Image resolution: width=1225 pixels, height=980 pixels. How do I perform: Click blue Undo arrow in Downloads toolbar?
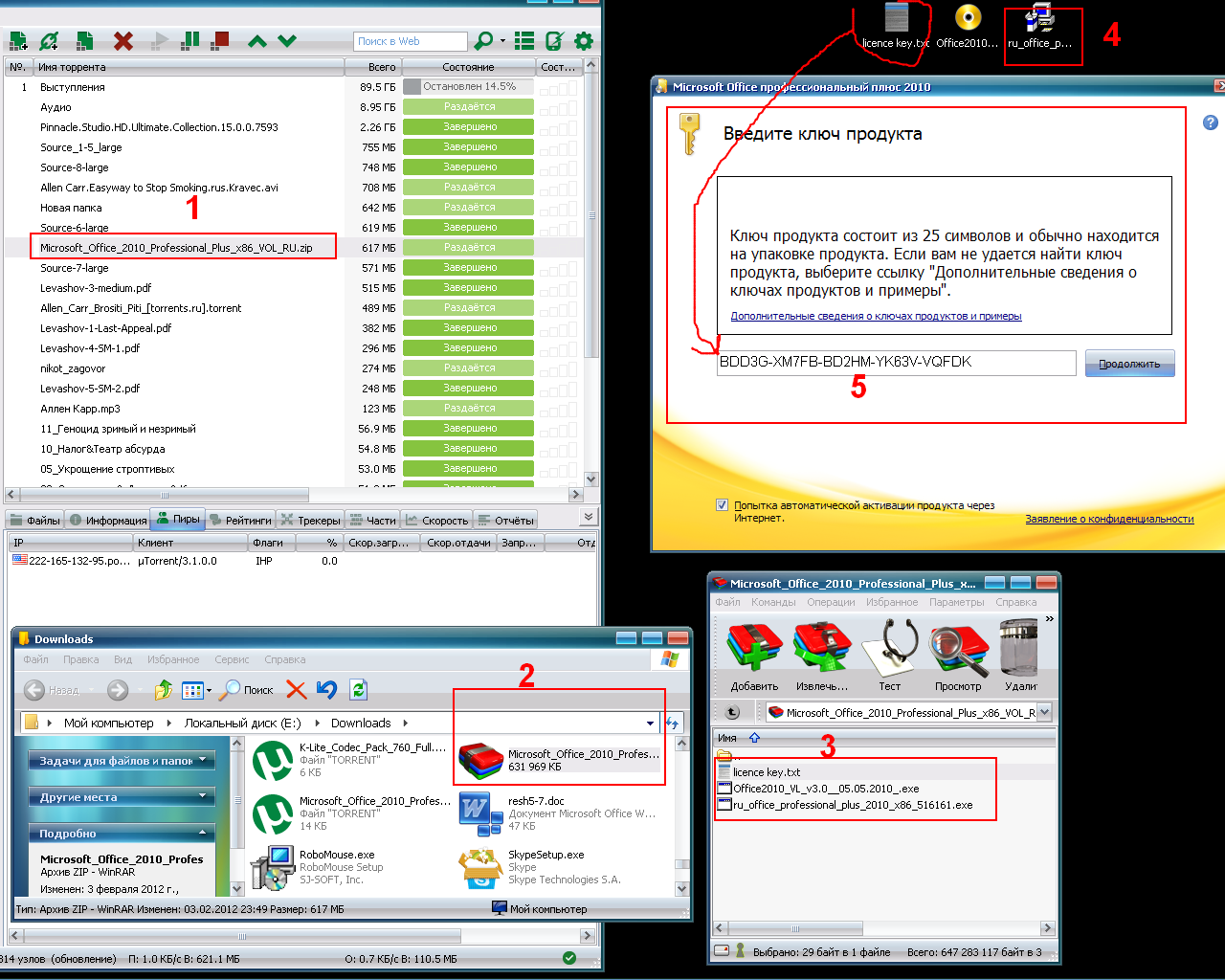pos(327,690)
